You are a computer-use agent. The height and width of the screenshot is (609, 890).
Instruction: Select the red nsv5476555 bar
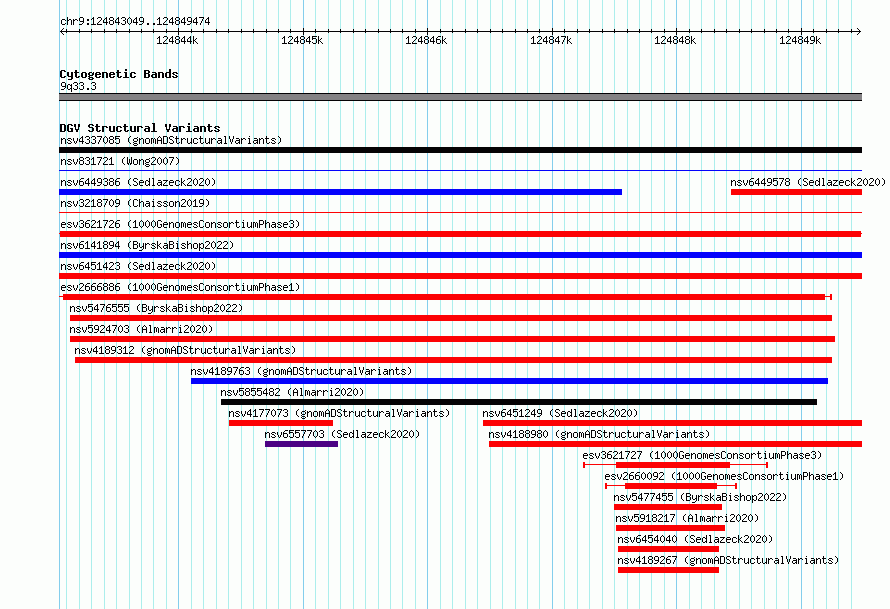[451, 318]
